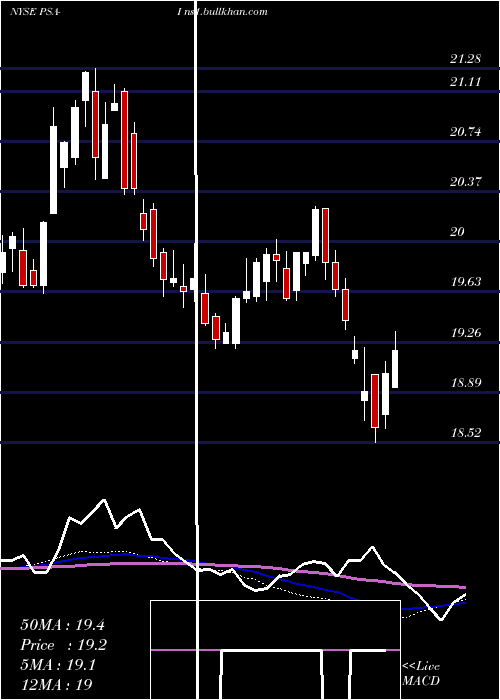Click the 18.52 price level label

465,433
